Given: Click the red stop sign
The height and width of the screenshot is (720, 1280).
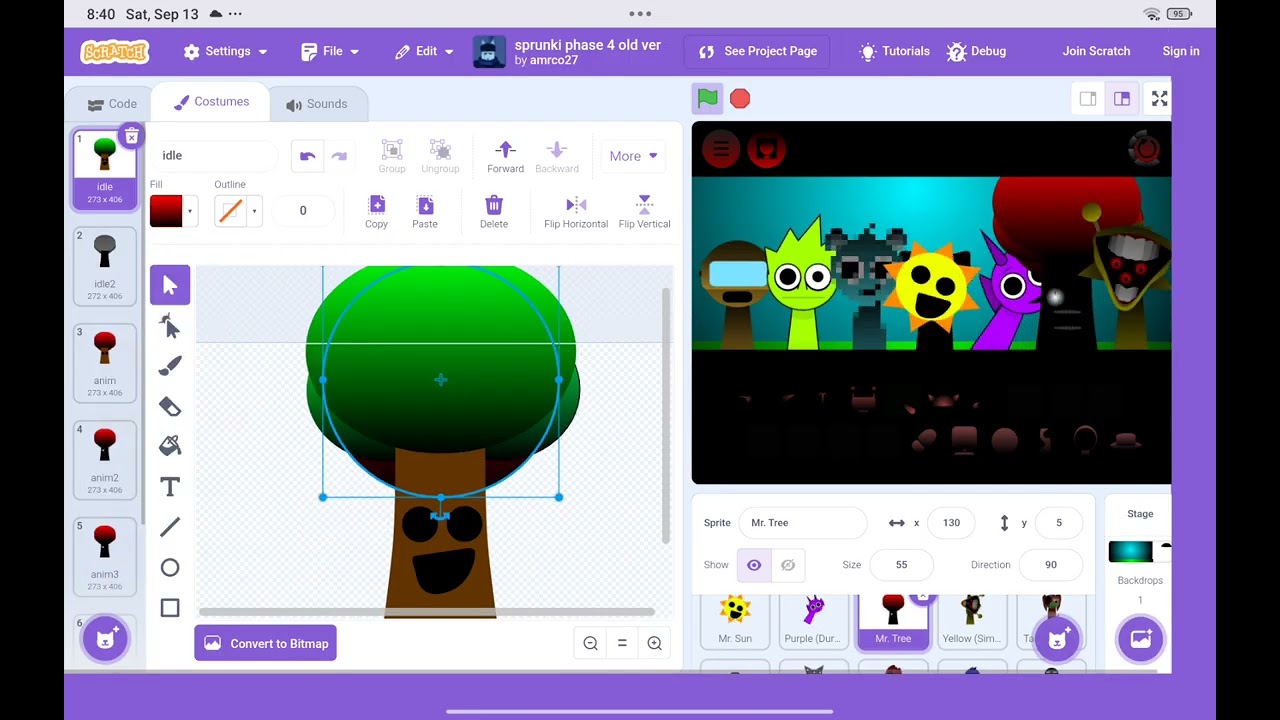Looking at the screenshot, I should 740,98.
